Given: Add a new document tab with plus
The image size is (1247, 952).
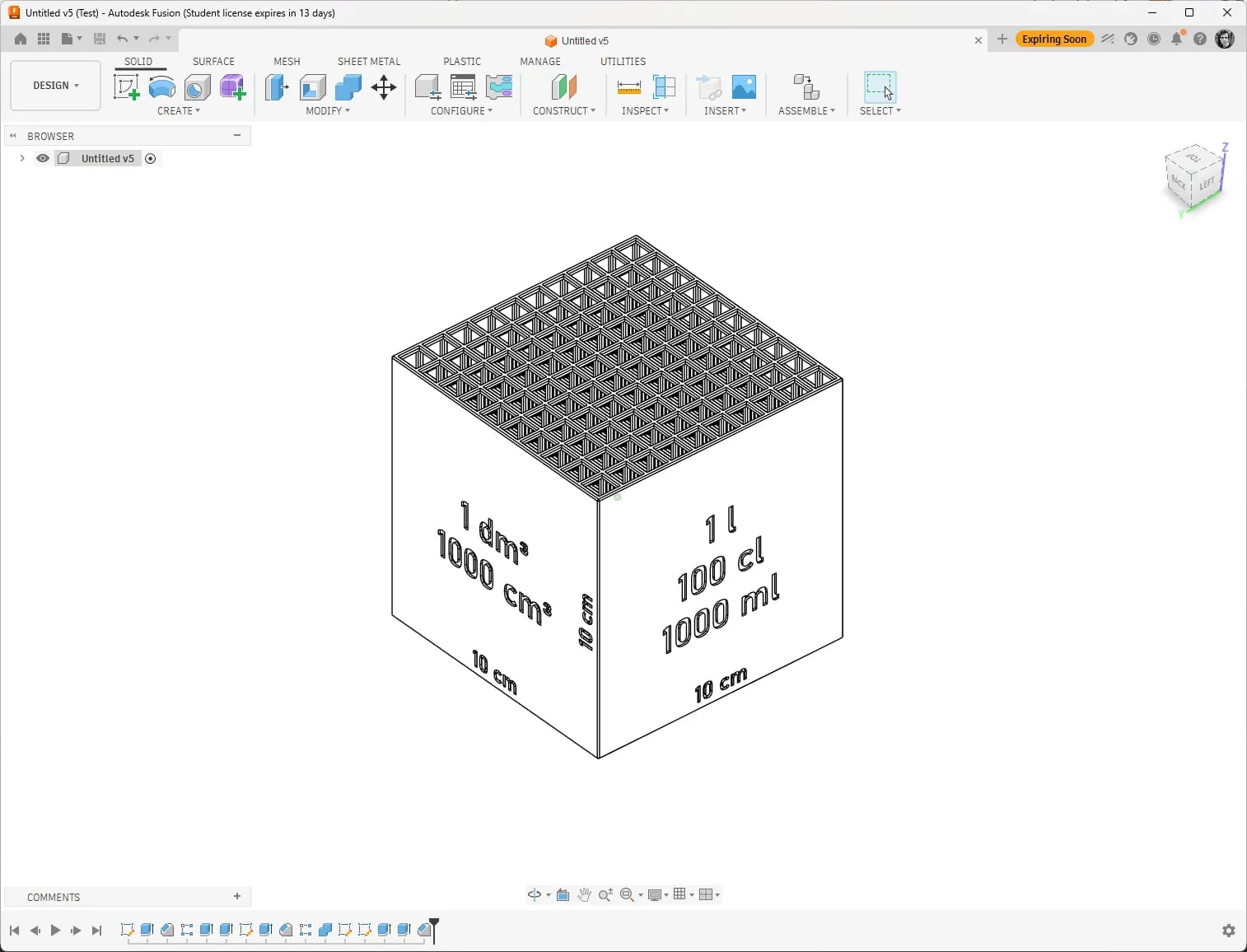Looking at the screenshot, I should tap(1002, 39).
